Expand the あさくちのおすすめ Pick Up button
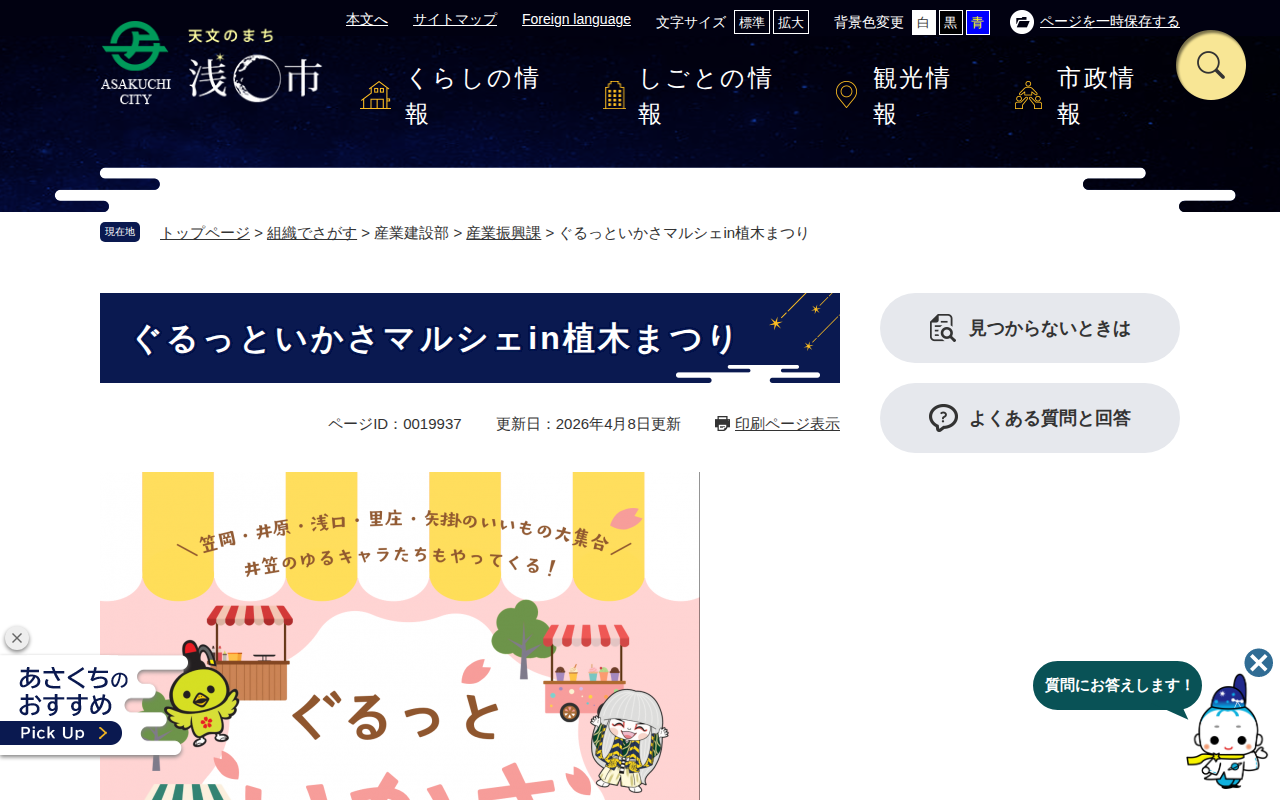 [61, 733]
